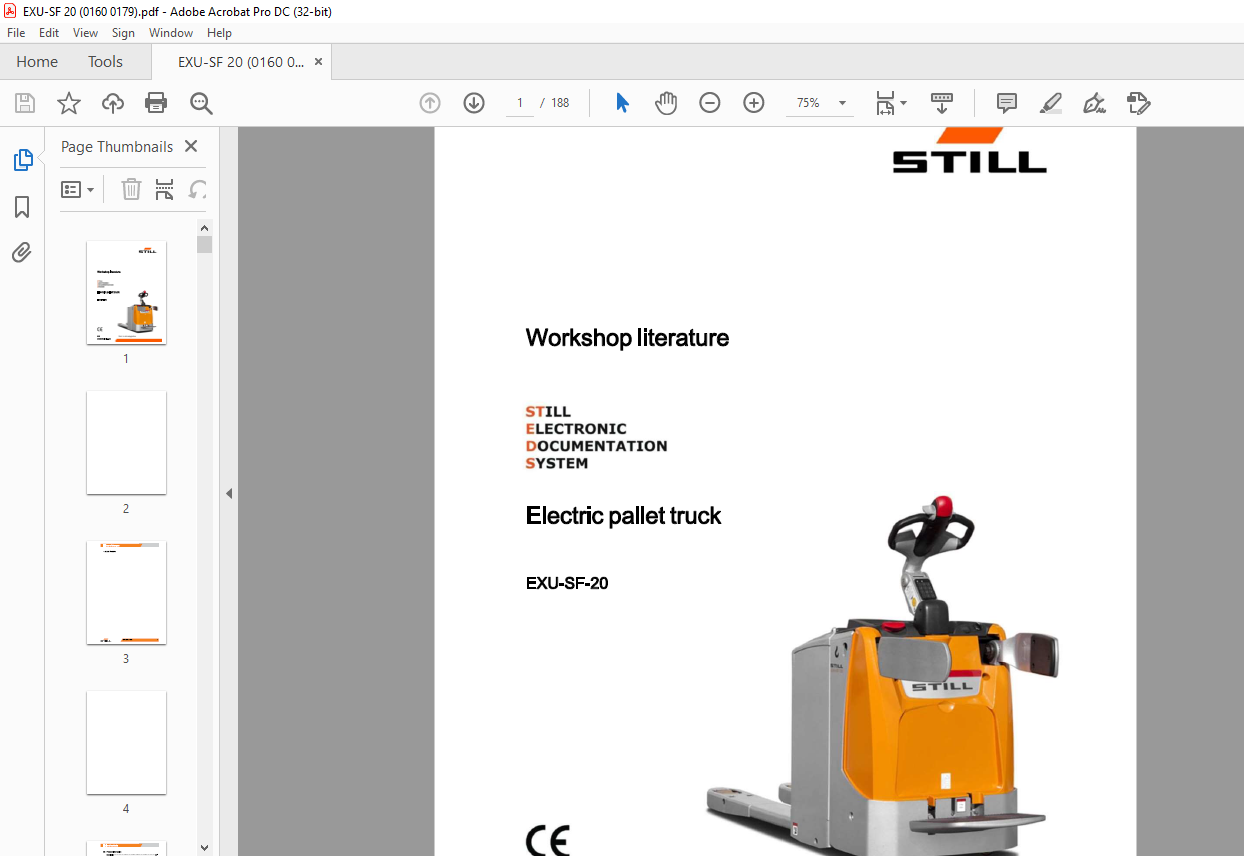The width and height of the screenshot is (1244, 856).
Task: Print the document
Action: pos(156,103)
